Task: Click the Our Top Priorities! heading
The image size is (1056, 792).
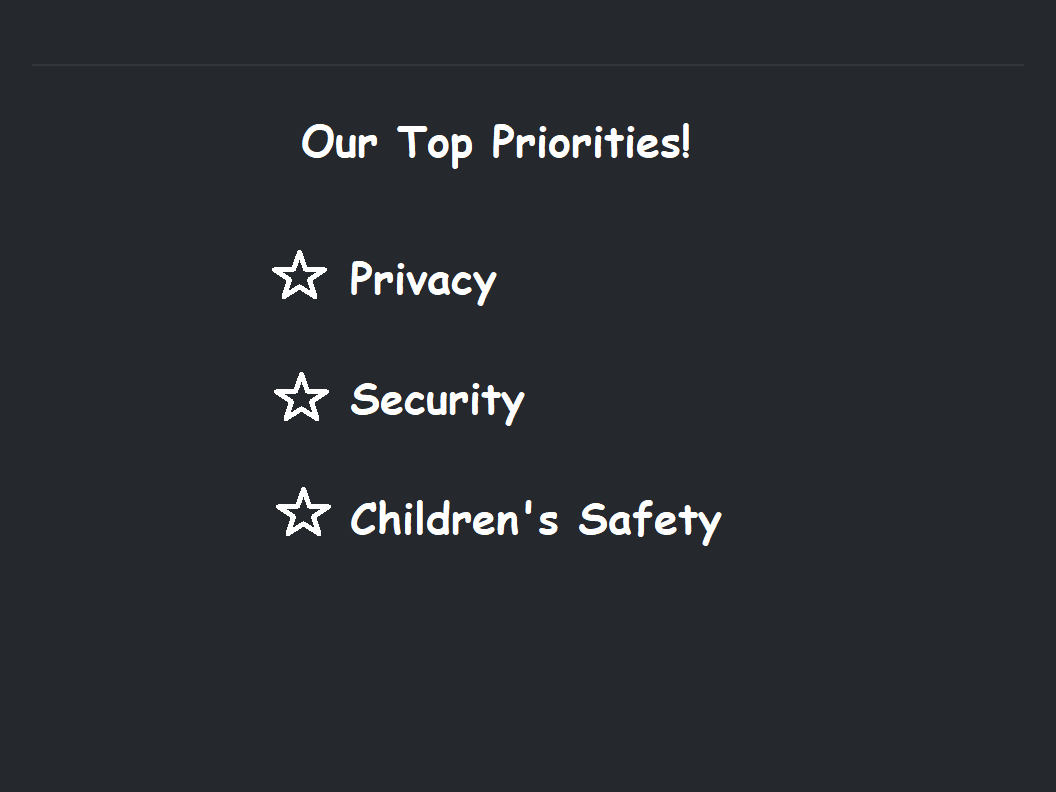Action: (x=496, y=143)
